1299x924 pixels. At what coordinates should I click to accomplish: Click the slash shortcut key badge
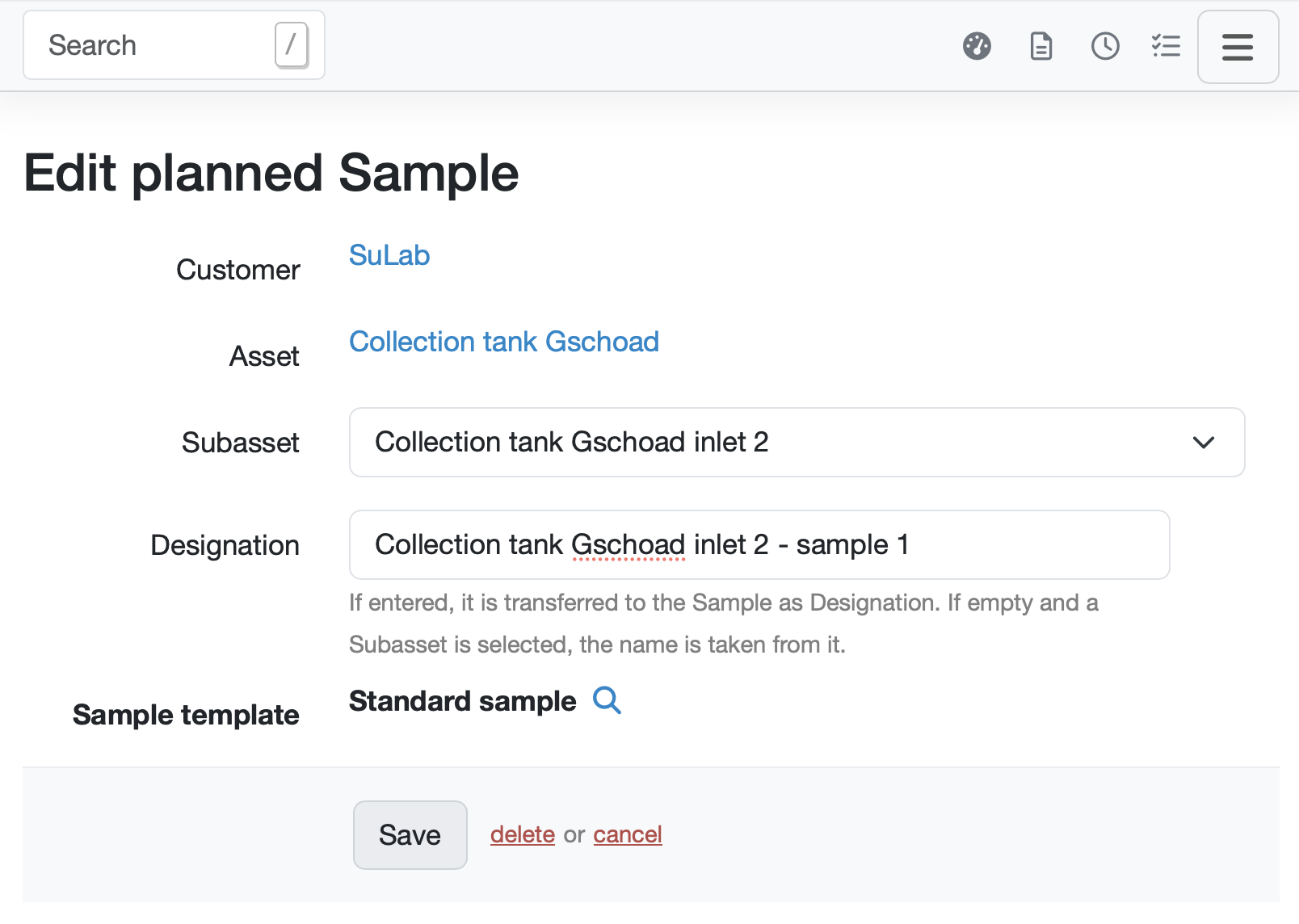click(292, 44)
